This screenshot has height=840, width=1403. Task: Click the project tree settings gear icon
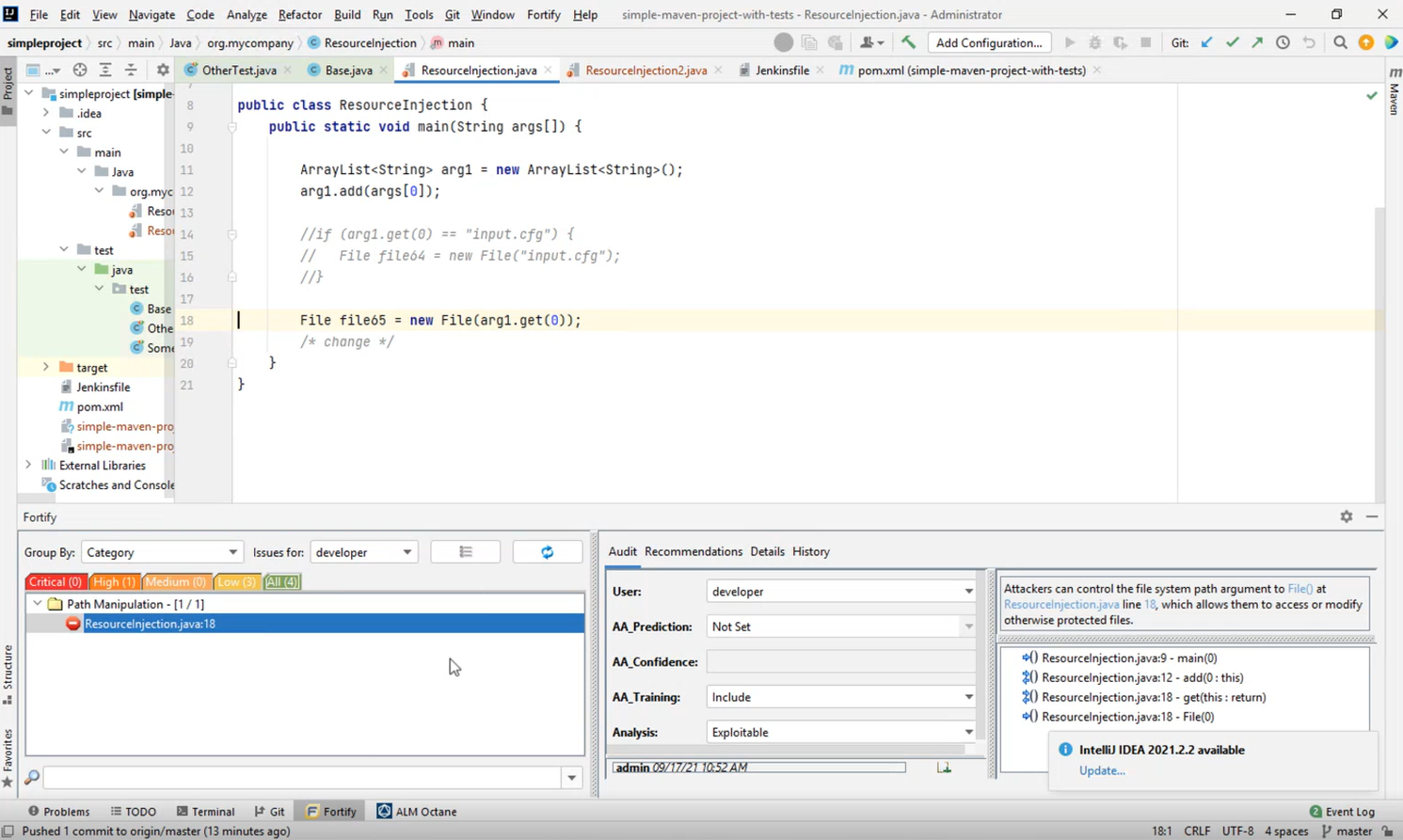point(163,70)
